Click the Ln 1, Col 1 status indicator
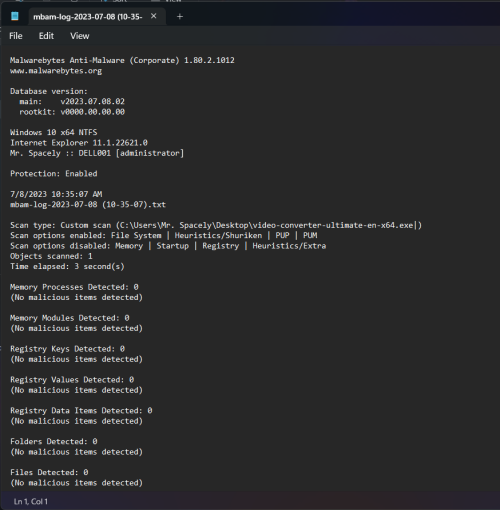This screenshot has width=500, height=510. pyautogui.click(x=31, y=501)
